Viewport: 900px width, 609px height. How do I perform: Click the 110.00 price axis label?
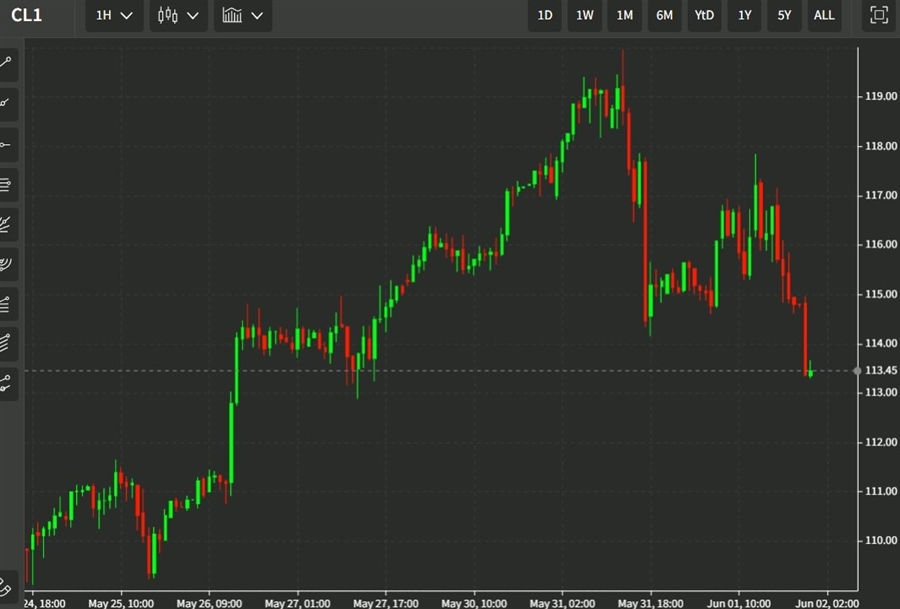pyautogui.click(x=880, y=540)
